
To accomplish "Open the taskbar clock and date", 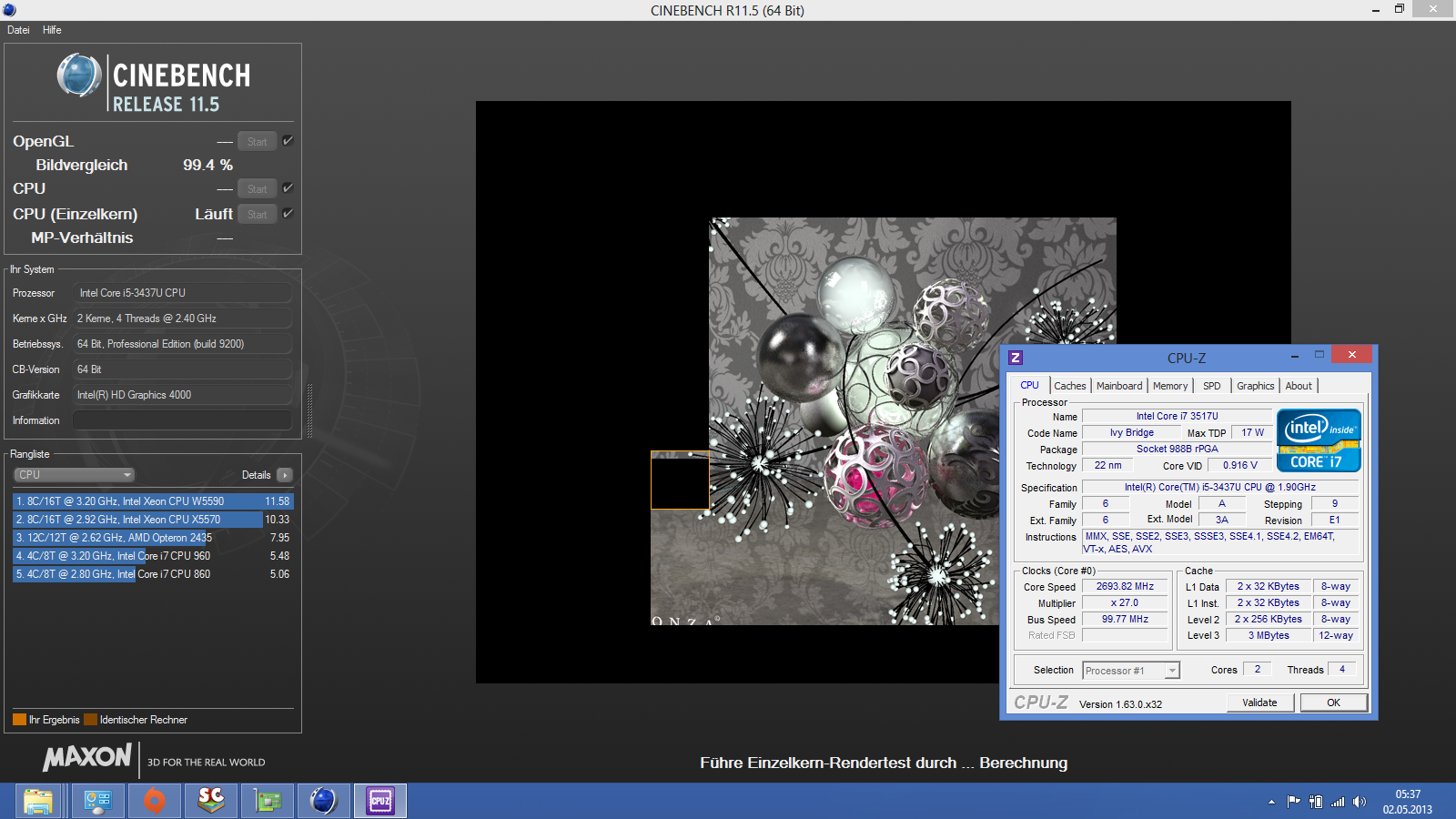I will (1407, 802).
